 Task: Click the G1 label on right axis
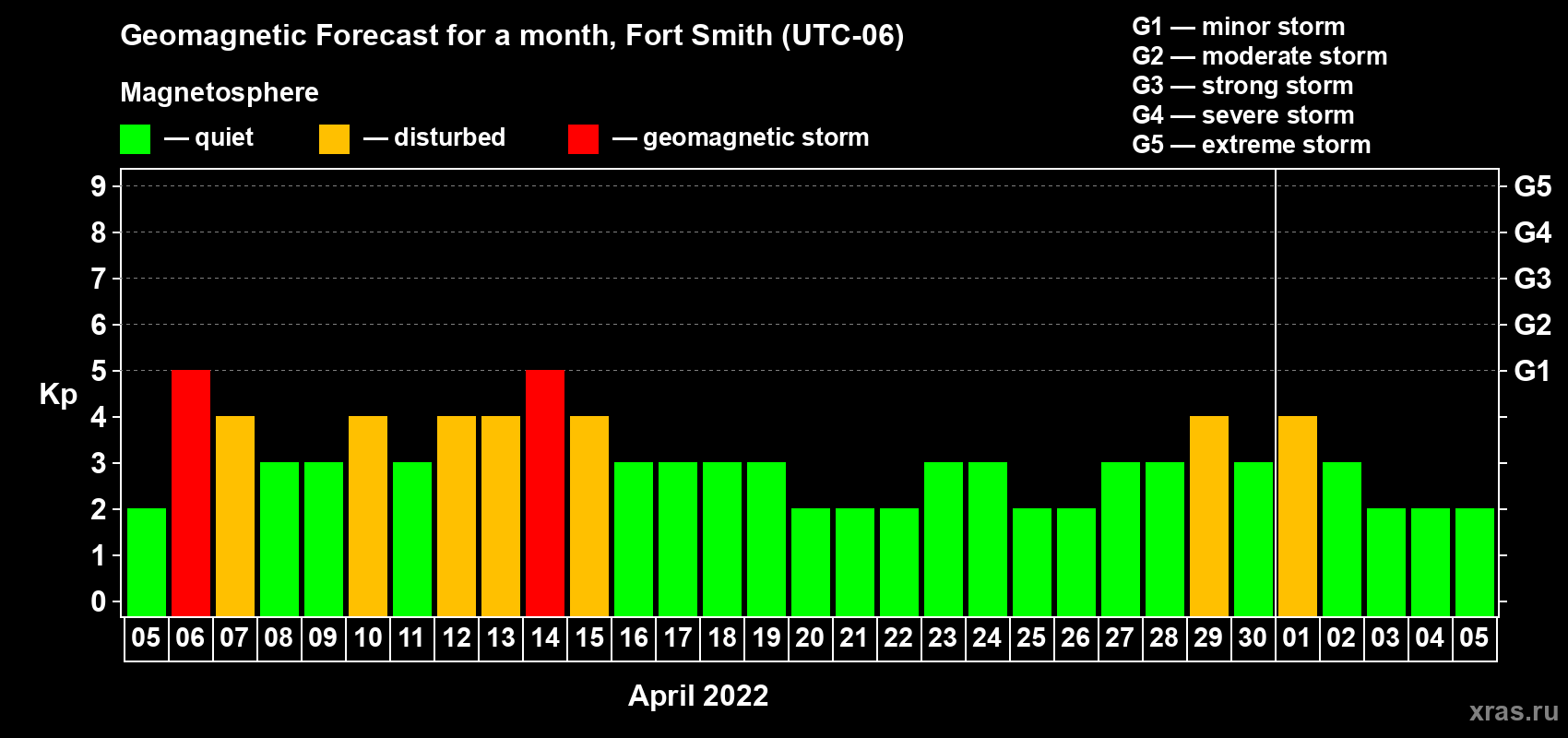coord(1532,371)
